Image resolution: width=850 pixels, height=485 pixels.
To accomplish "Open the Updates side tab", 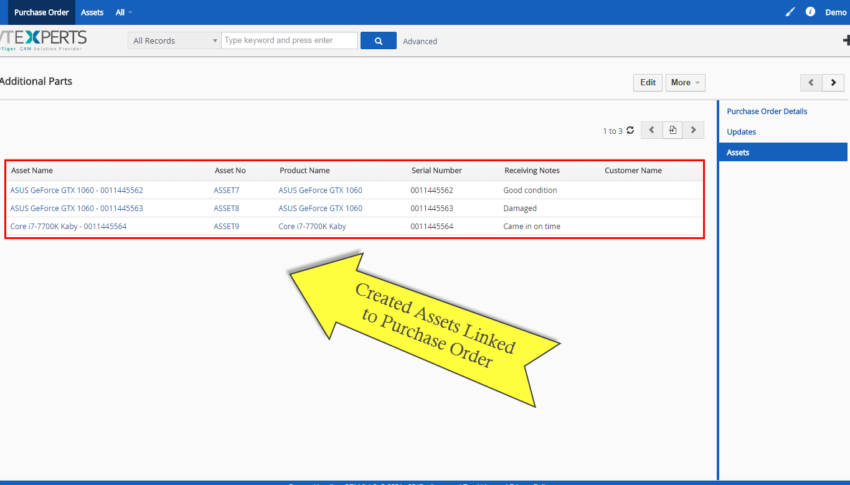I will 741,132.
